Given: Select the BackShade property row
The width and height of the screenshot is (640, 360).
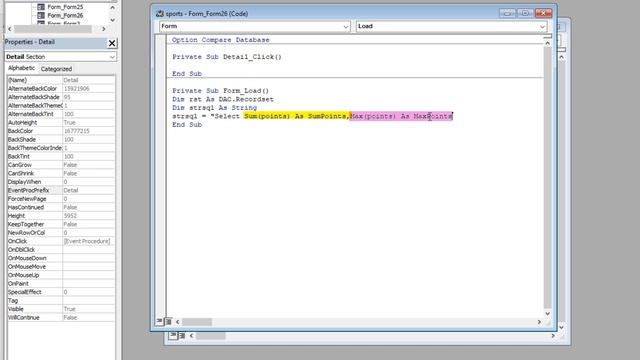Looking at the screenshot, I should point(61,140).
